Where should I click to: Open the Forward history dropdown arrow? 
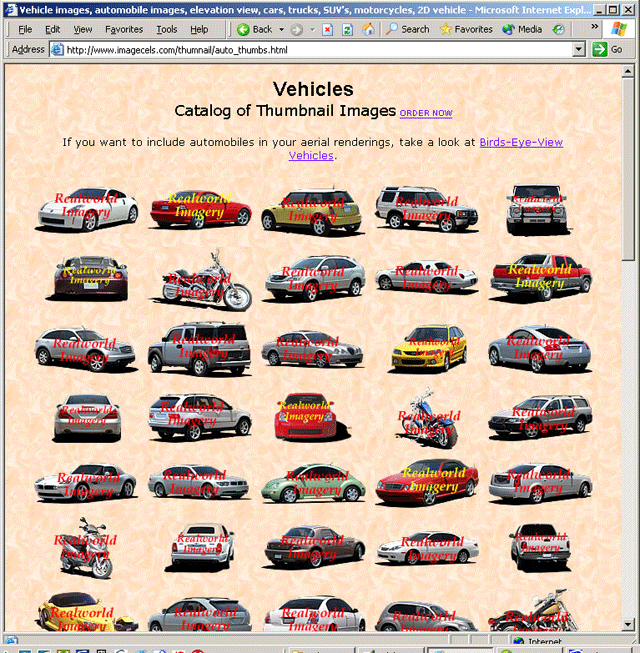coord(312,30)
